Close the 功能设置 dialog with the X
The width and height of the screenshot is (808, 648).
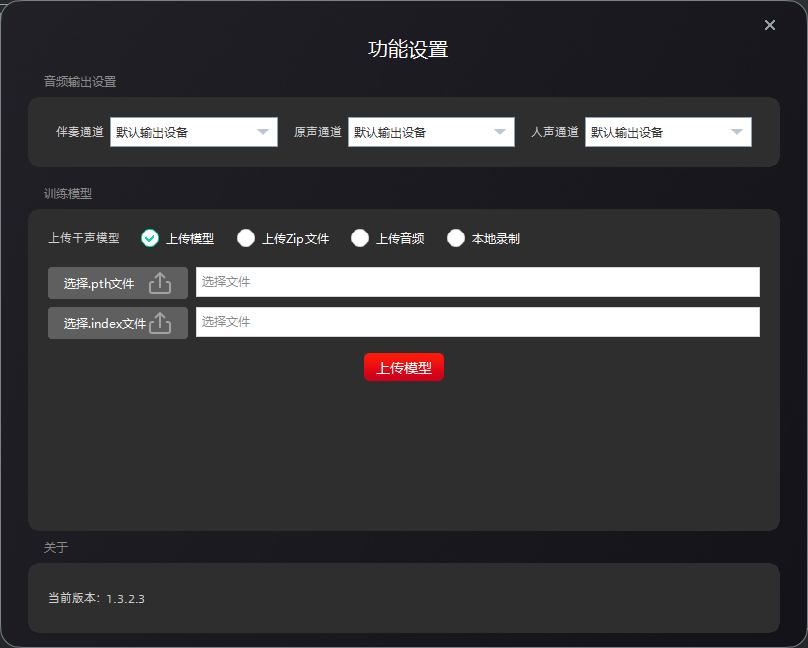click(770, 25)
